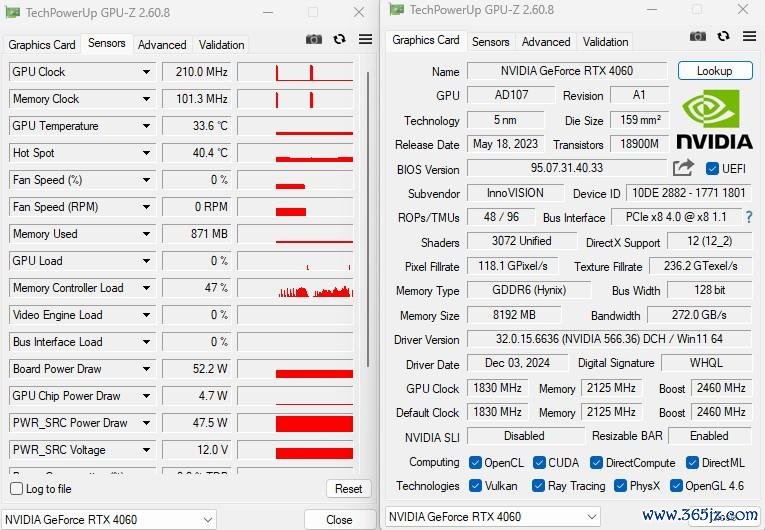Image resolution: width=765 pixels, height=530 pixels.
Task: Toggle the OpenGL 4.6 checkbox
Action: tap(676, 486)
